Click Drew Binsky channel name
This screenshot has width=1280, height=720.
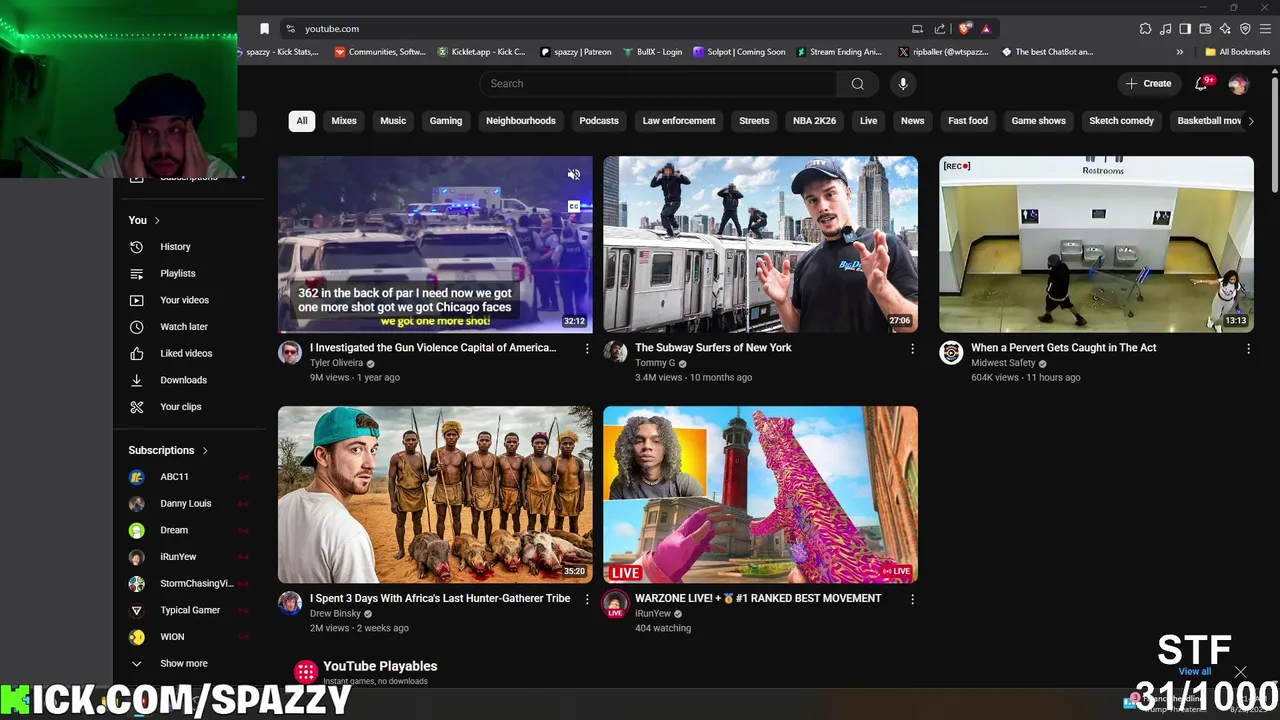[x=335, y=613]
